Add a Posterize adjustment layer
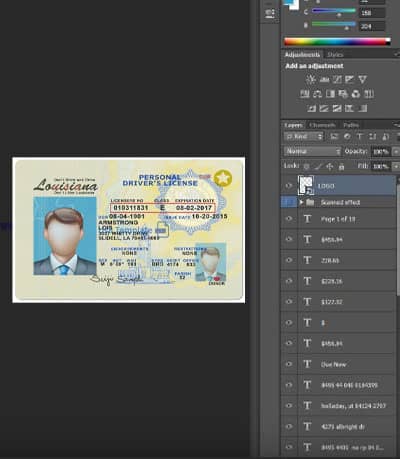 (x=324, y=108)
